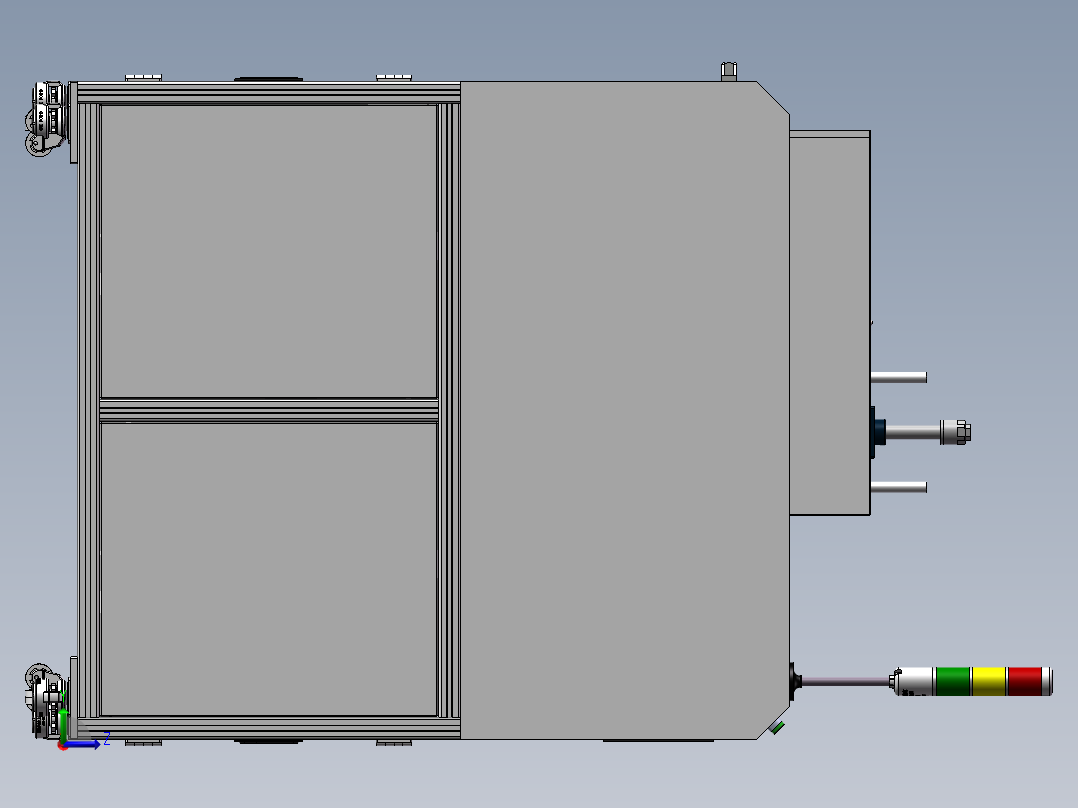
Task: Click the caster wheel at the top-left corner
Action: [47, 118]
